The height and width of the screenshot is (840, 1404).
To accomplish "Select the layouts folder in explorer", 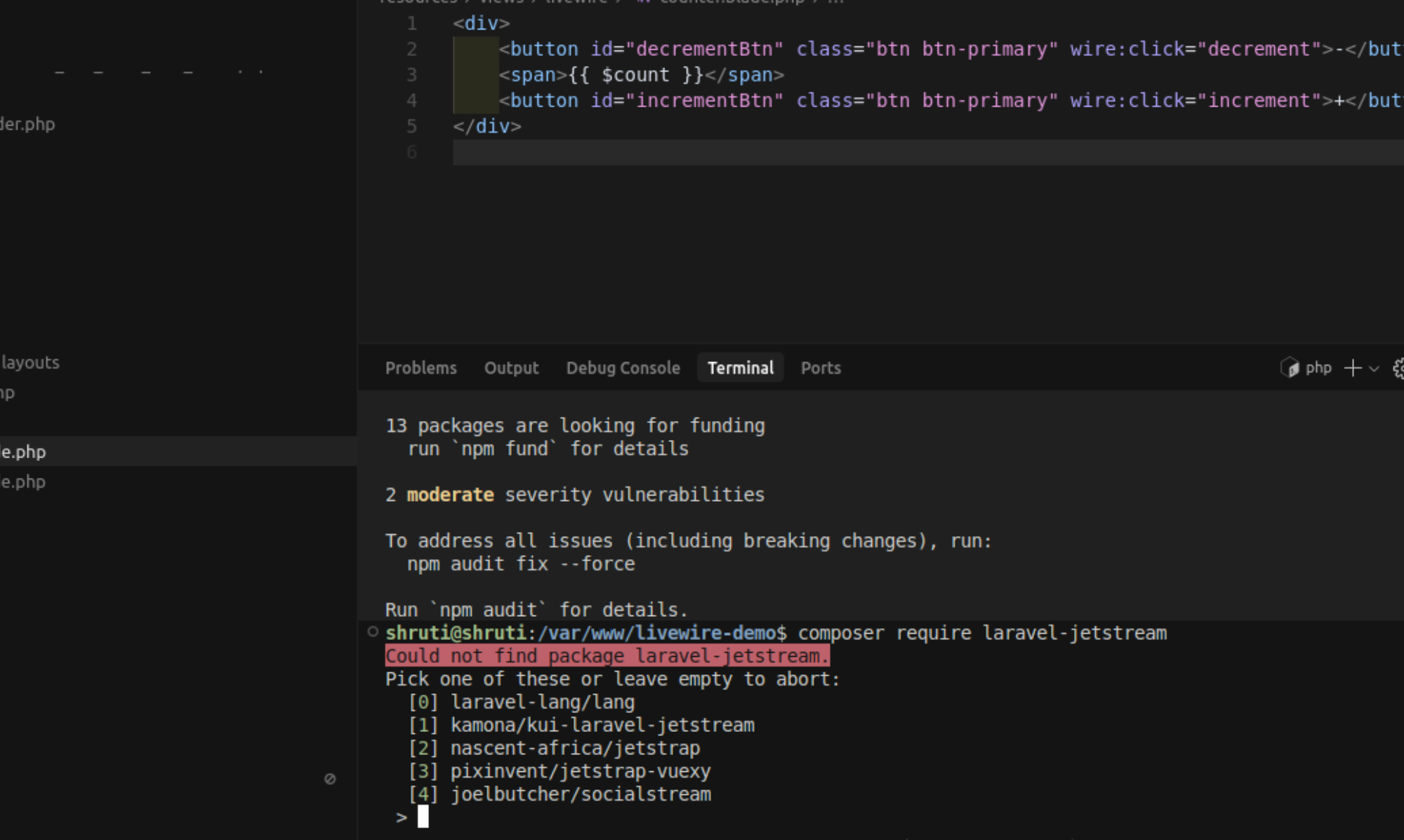I will click(x=30, y=363).
